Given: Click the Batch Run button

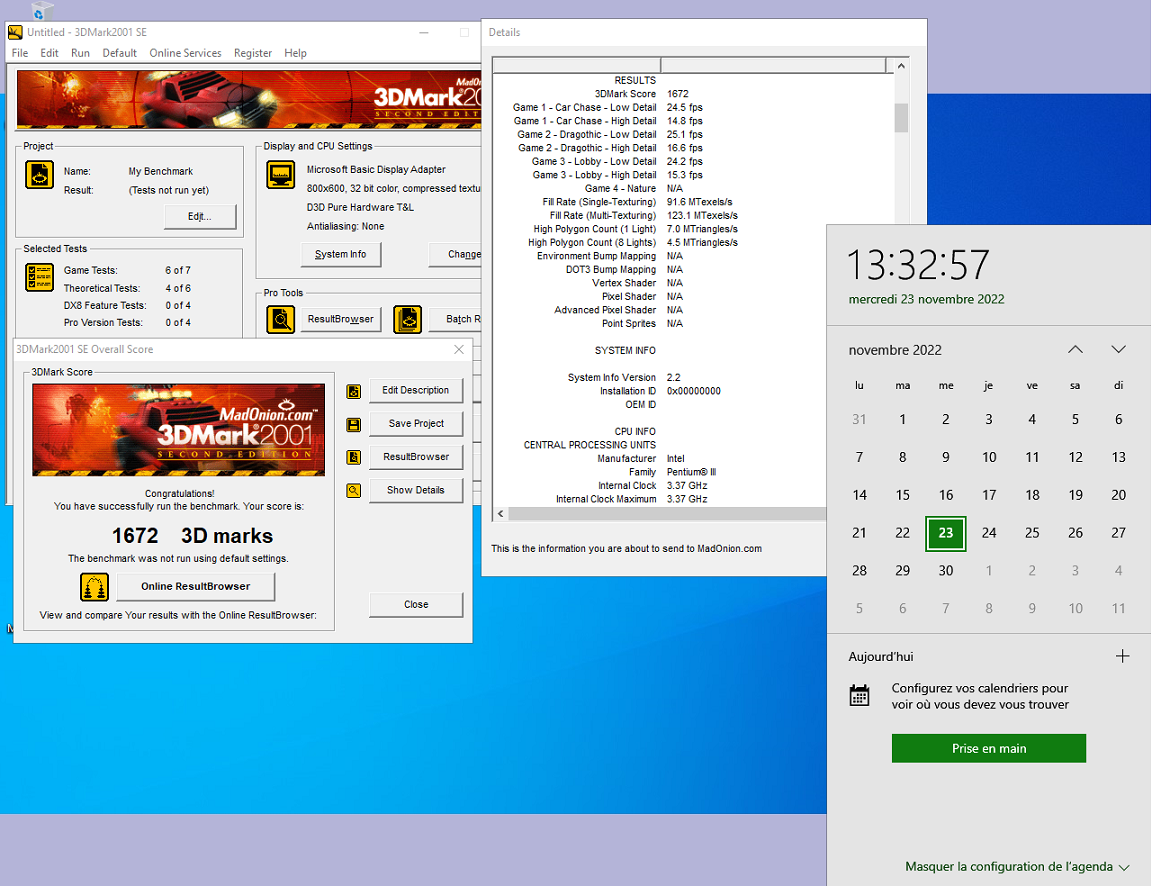Looking at the screenshot, I should click(x=456, y=320).
